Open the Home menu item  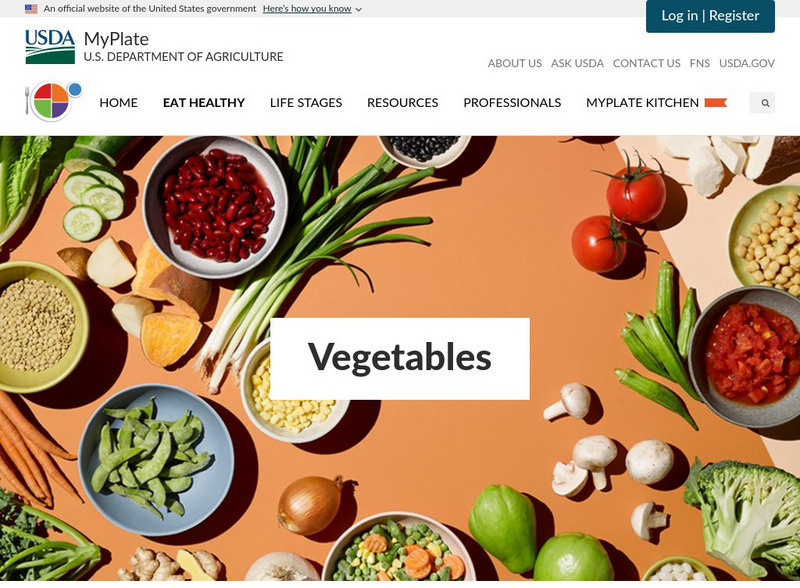[x=118, y=103]
